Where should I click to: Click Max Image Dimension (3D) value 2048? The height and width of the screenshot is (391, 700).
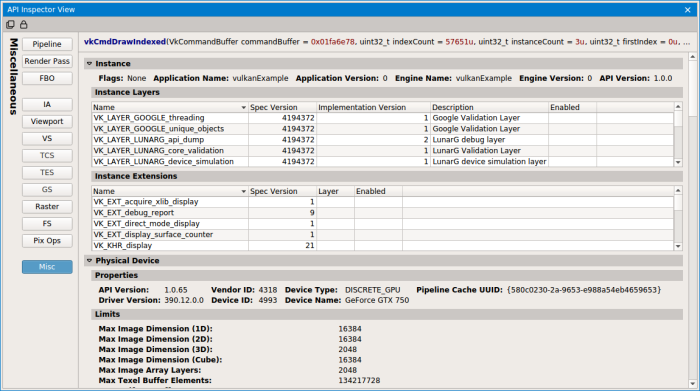coord(347,349)
